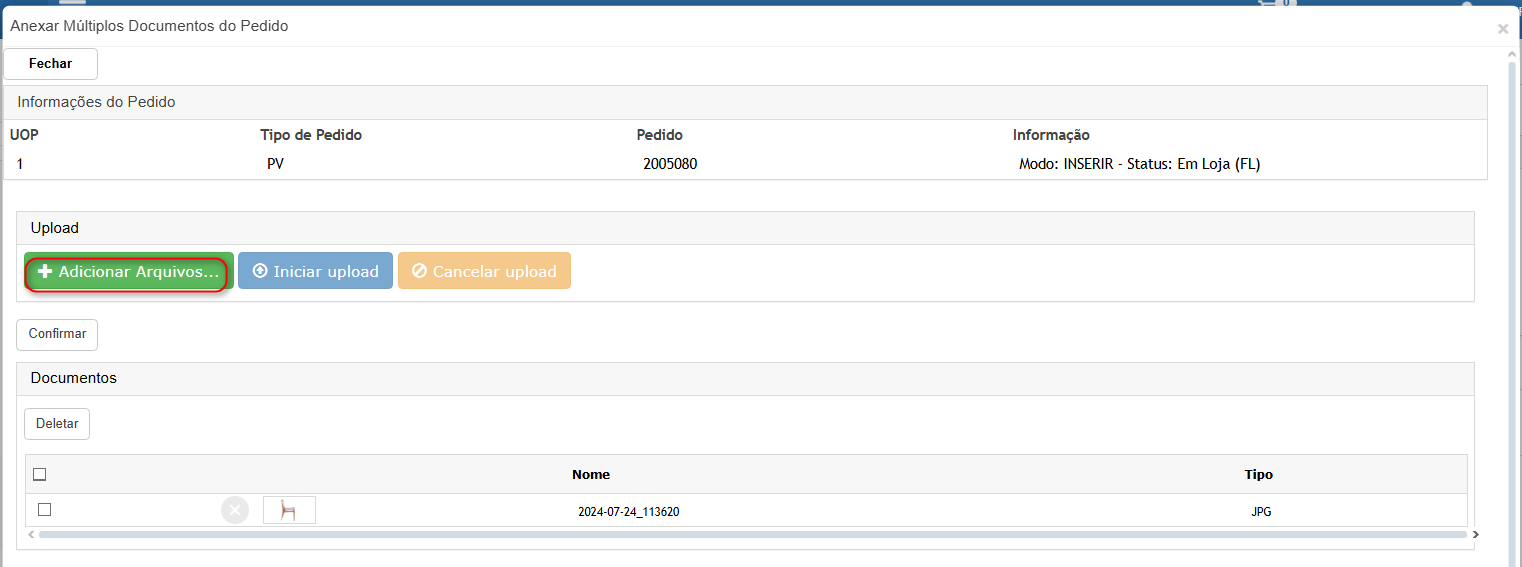Click the Confirmar button
The image size is (1522, 567).
pos(57,334)
